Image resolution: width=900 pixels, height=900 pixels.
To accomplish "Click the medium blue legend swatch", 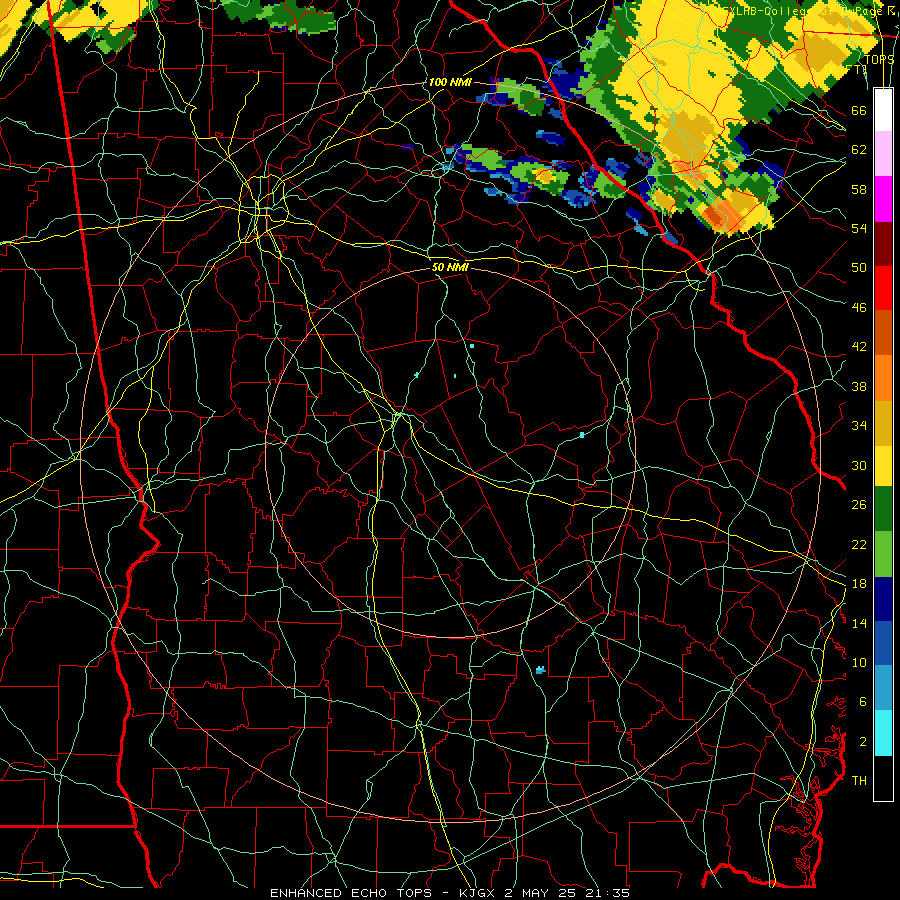I will (x=883, y=643).
